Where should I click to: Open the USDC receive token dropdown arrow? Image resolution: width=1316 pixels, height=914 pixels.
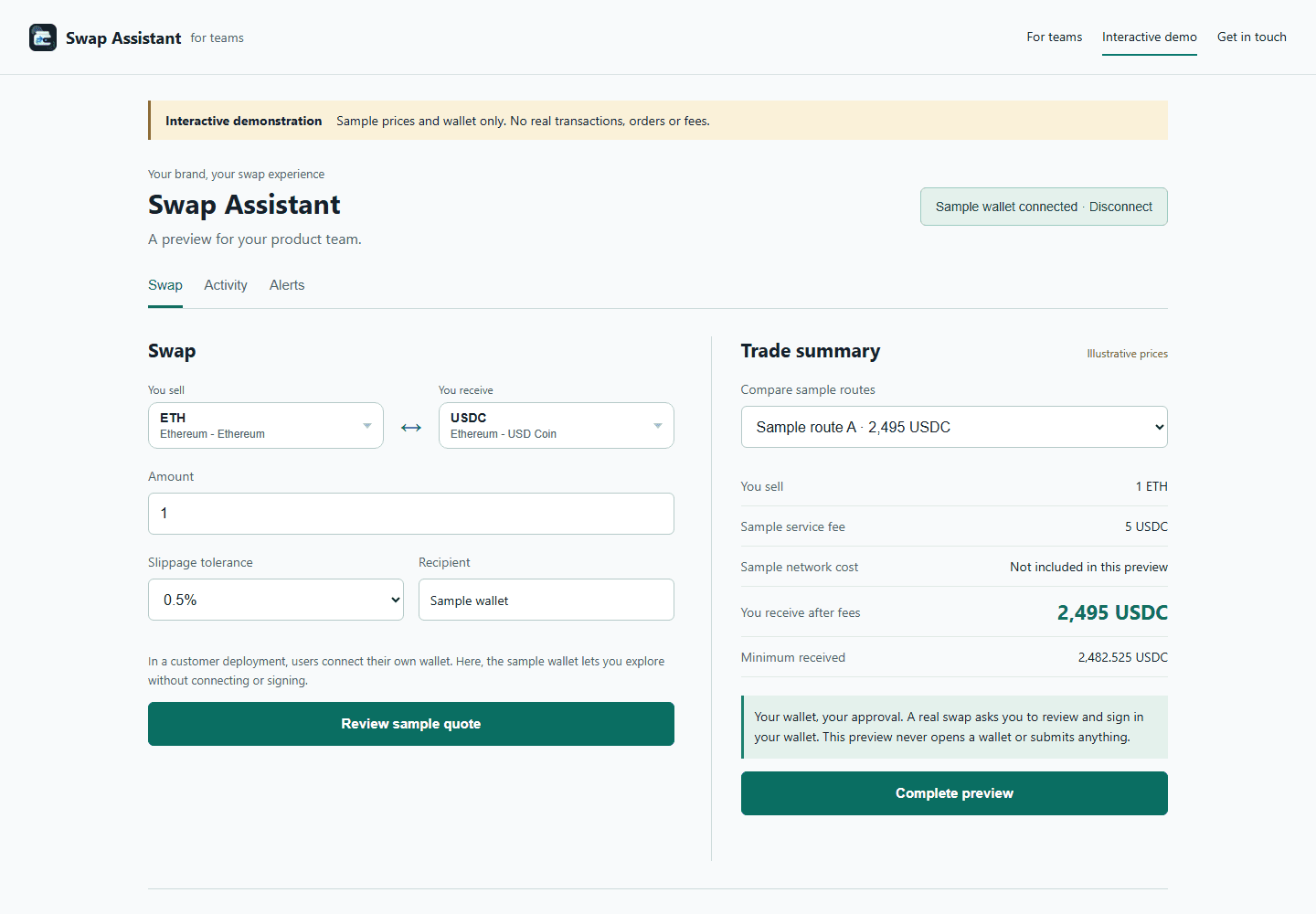658,426
